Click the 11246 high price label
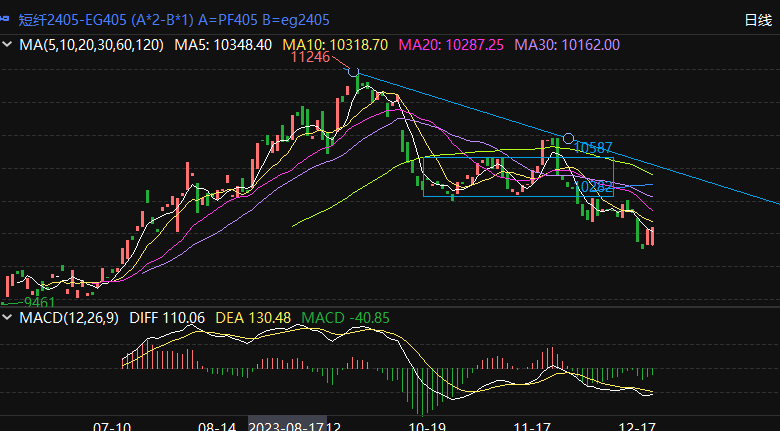780x431 pixels. click(310, 58)
